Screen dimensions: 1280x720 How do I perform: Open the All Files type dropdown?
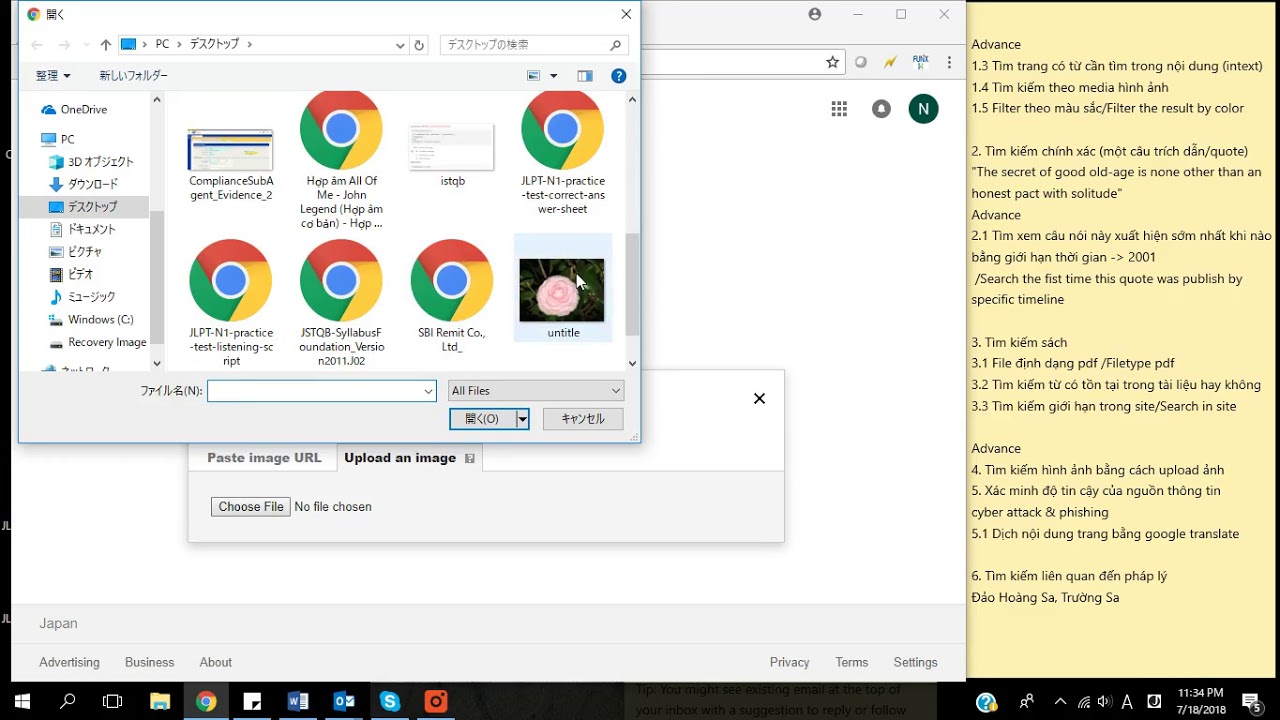pyautogui.click(x=536, y=391)
